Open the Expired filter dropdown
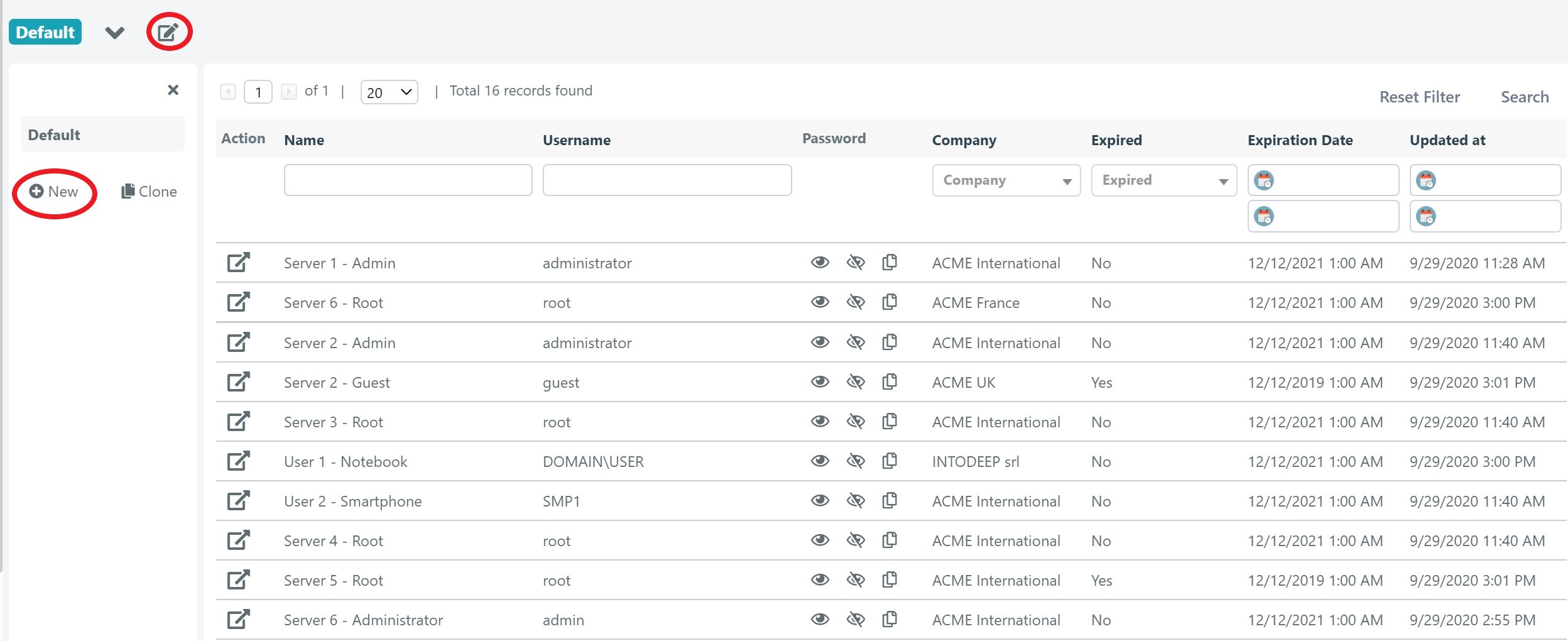The height and width of the screenshot is (641, 1568). 1164,180
